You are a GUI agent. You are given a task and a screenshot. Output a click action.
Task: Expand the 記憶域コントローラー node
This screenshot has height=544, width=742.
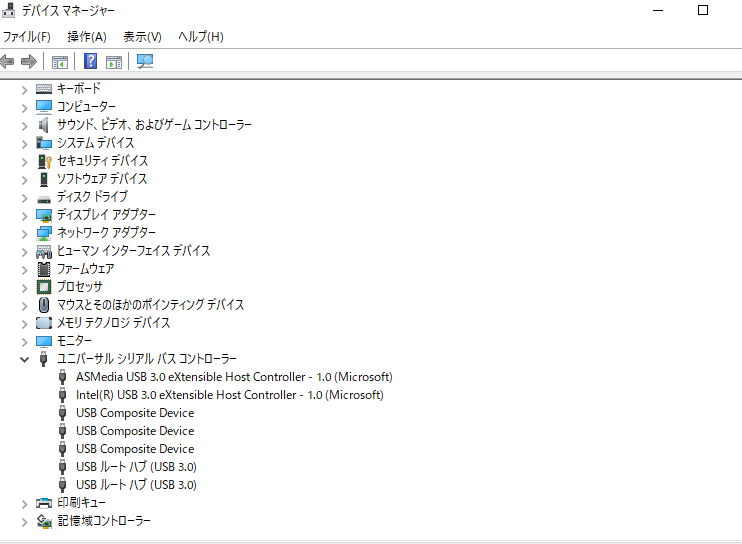click(x=25, y=522)
